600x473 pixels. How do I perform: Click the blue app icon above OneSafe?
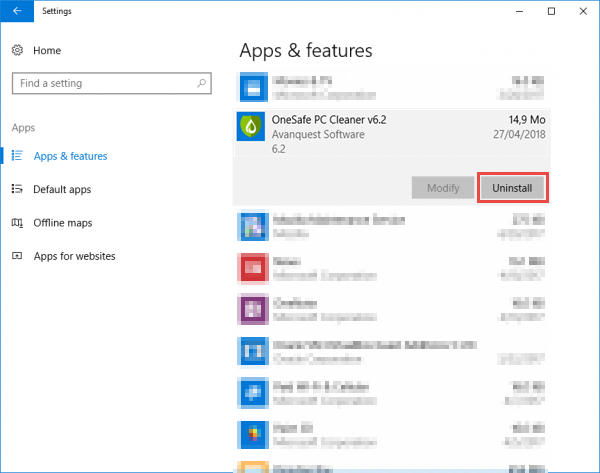(253, 87)
